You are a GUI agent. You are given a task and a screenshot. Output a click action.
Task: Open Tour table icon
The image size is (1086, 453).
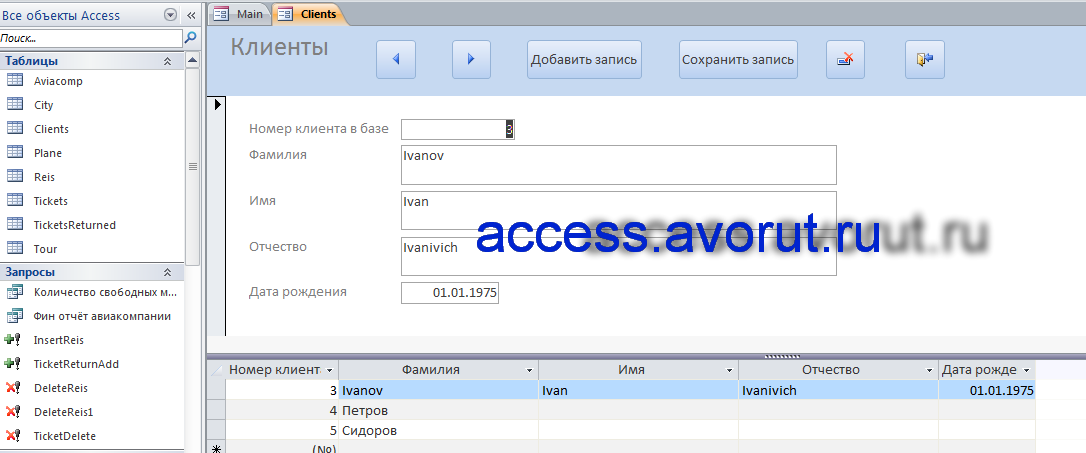pos(15,249)
